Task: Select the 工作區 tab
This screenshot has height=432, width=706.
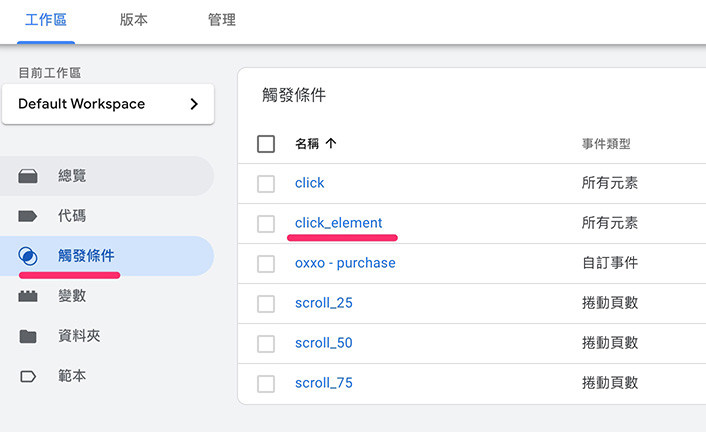Action: coord(45,20)
